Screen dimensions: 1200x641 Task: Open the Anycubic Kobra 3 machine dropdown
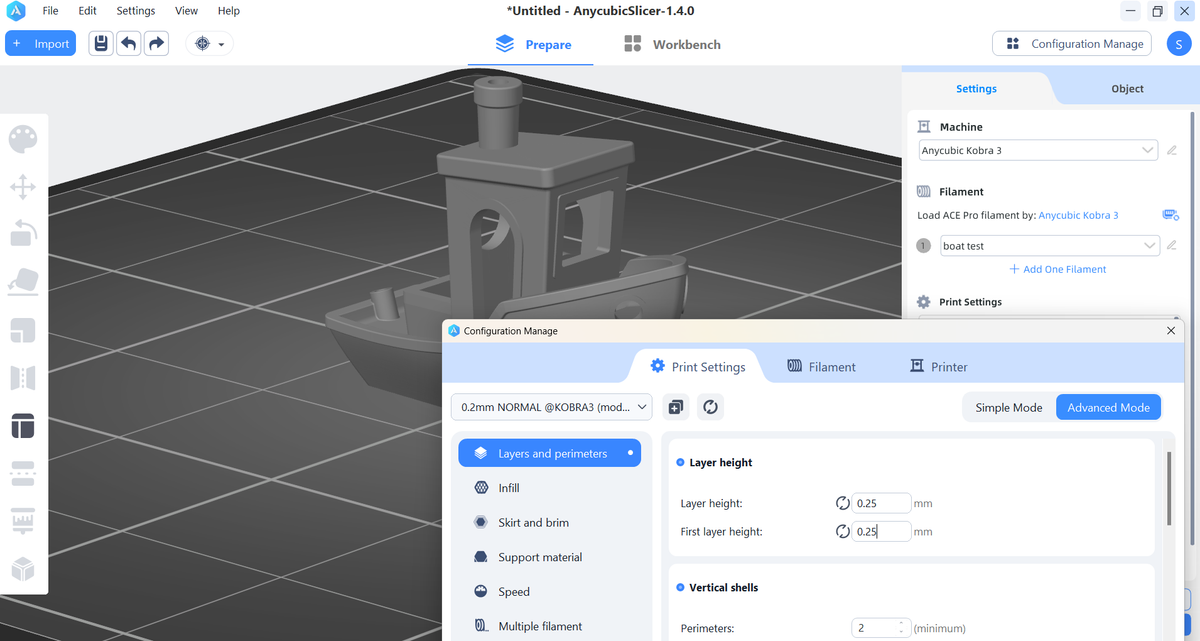click(1038, 151)
